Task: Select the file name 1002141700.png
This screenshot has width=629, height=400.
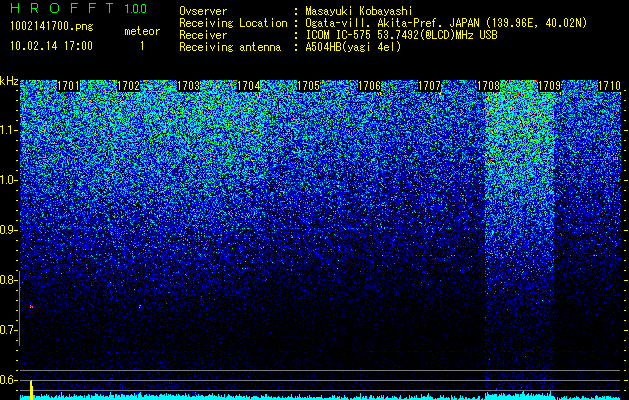Action: click(x=51, y=27)
